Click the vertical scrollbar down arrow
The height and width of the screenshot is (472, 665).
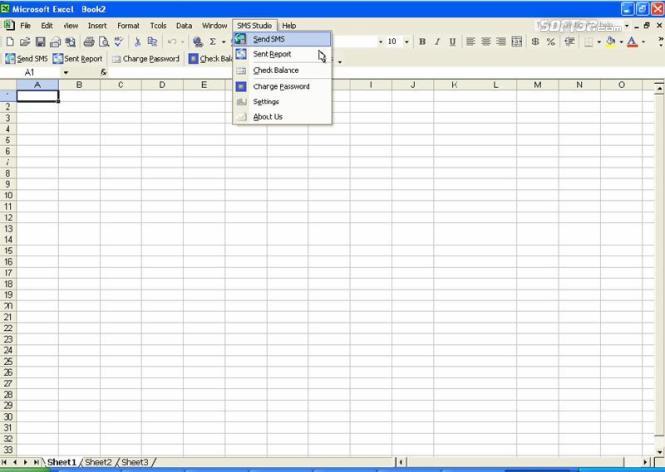659,452
